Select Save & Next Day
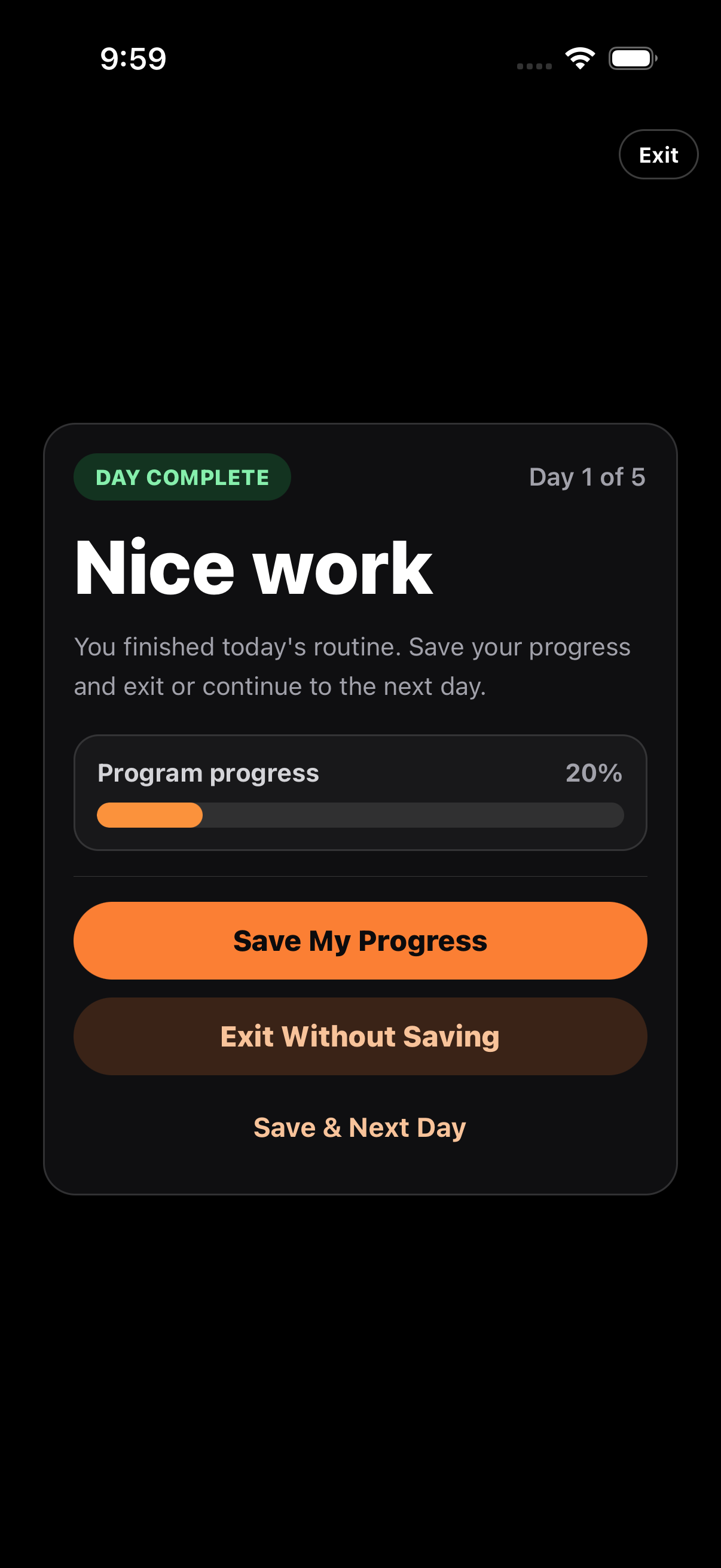Viewport: 721px width, 1568px height. point(360,1127)
